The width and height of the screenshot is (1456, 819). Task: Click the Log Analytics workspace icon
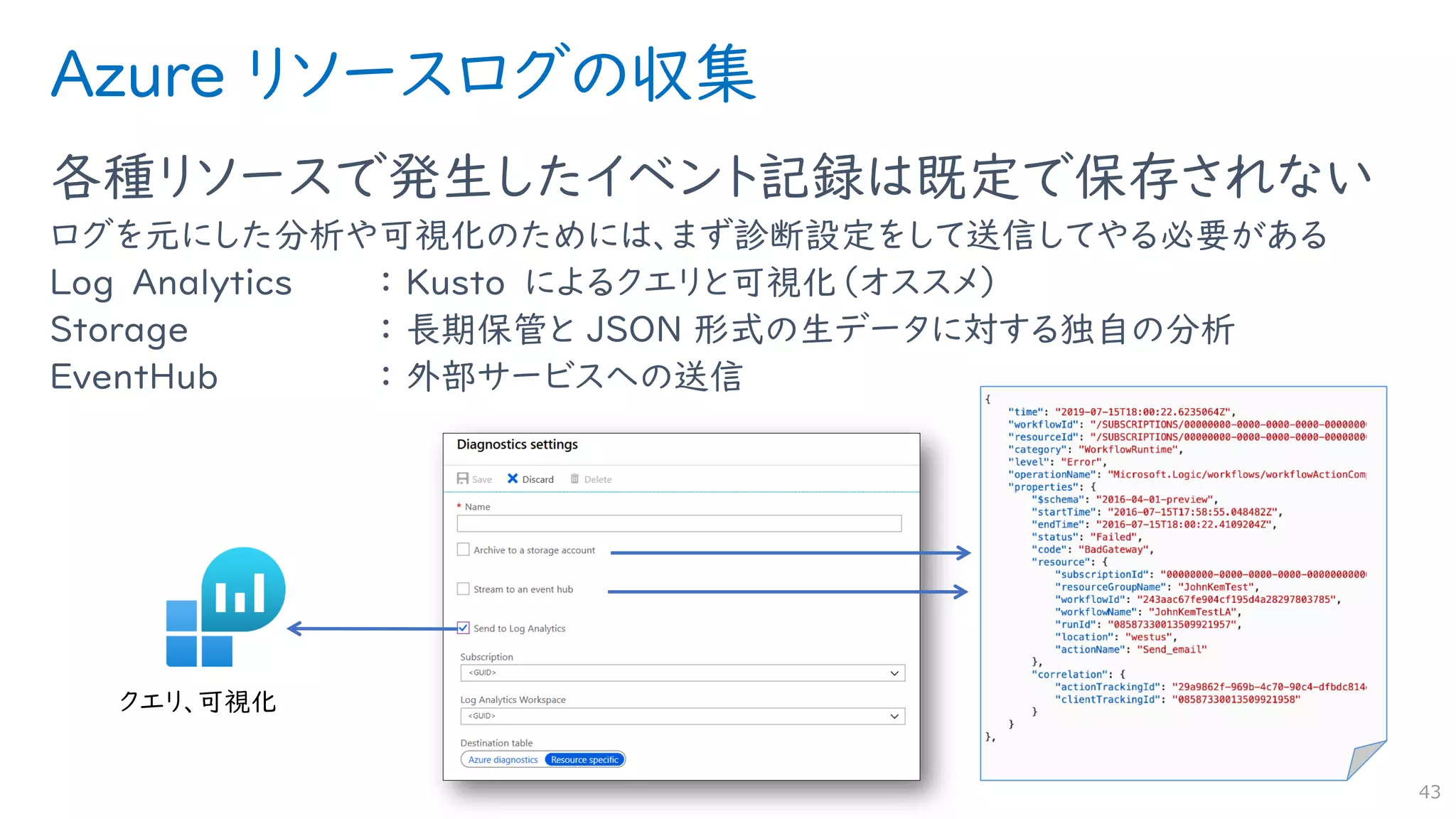[x=226, y=606]
